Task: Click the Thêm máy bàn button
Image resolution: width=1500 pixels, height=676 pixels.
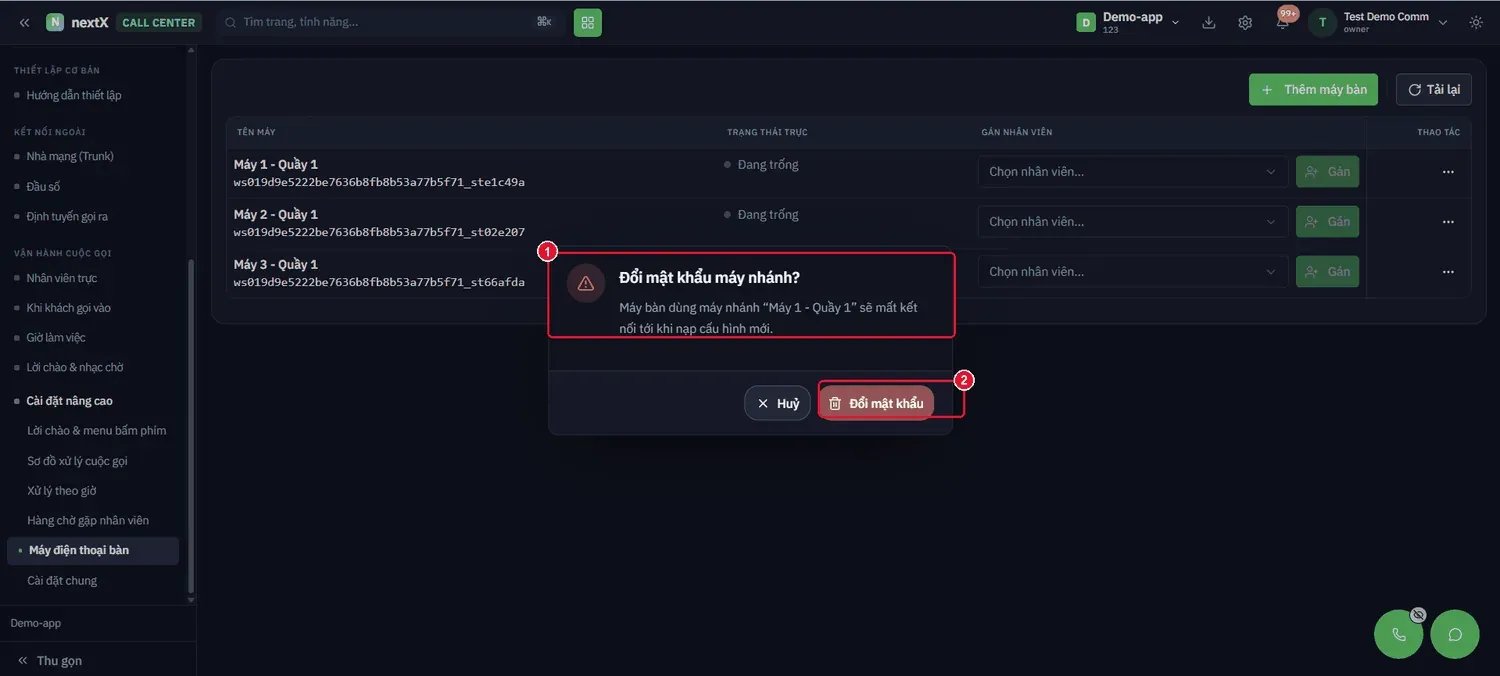Action: 1314,90
